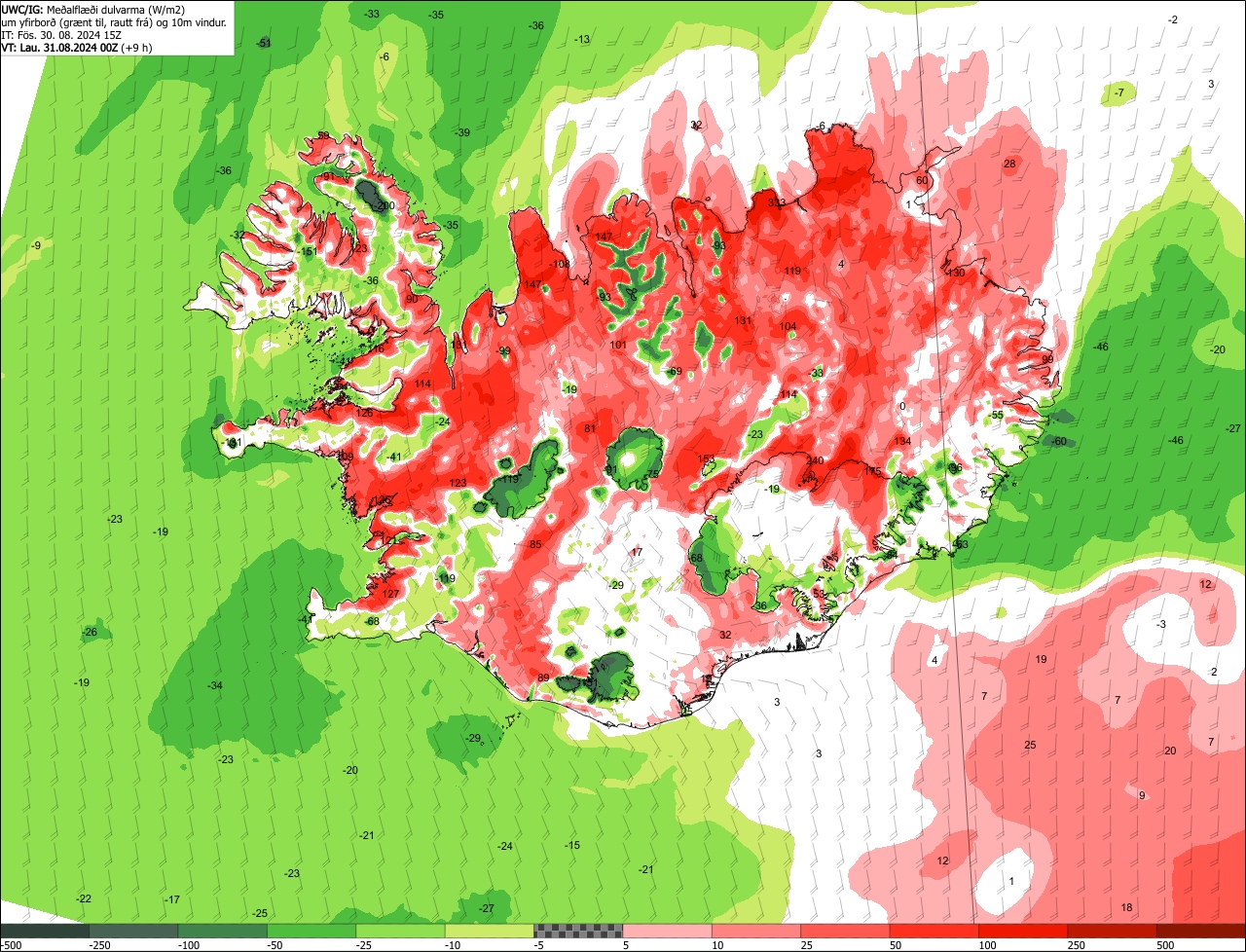Click the map value '313' on the north coast

point(776,202)
